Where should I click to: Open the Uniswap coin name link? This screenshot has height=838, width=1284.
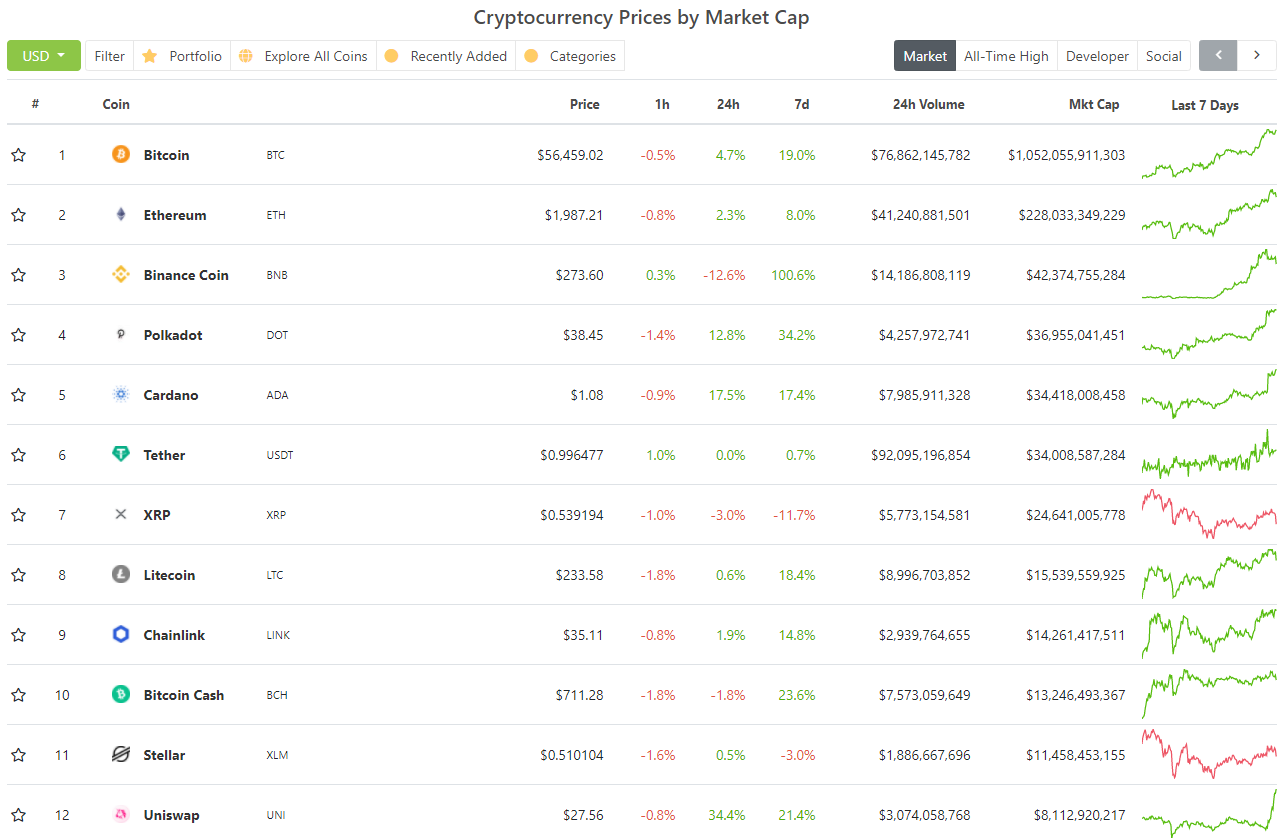[x=171, y=815]
